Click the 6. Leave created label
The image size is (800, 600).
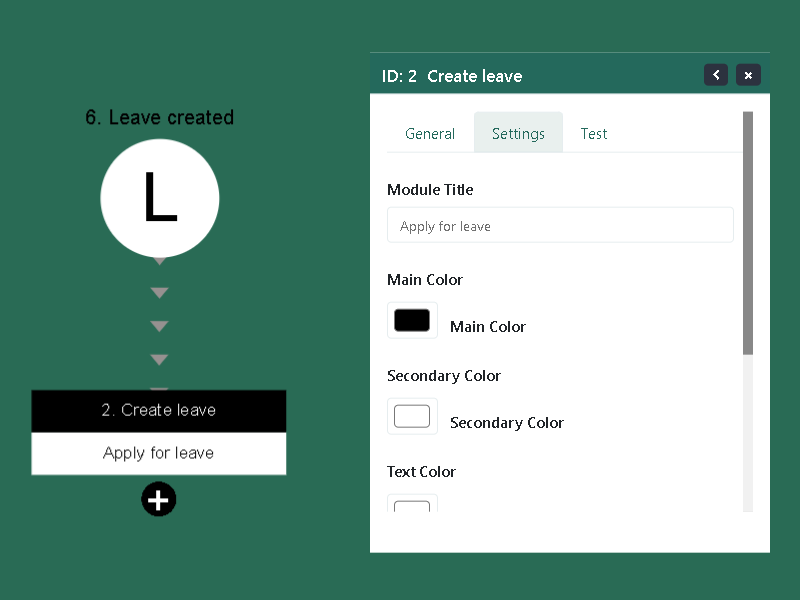(x=160, y=118)
